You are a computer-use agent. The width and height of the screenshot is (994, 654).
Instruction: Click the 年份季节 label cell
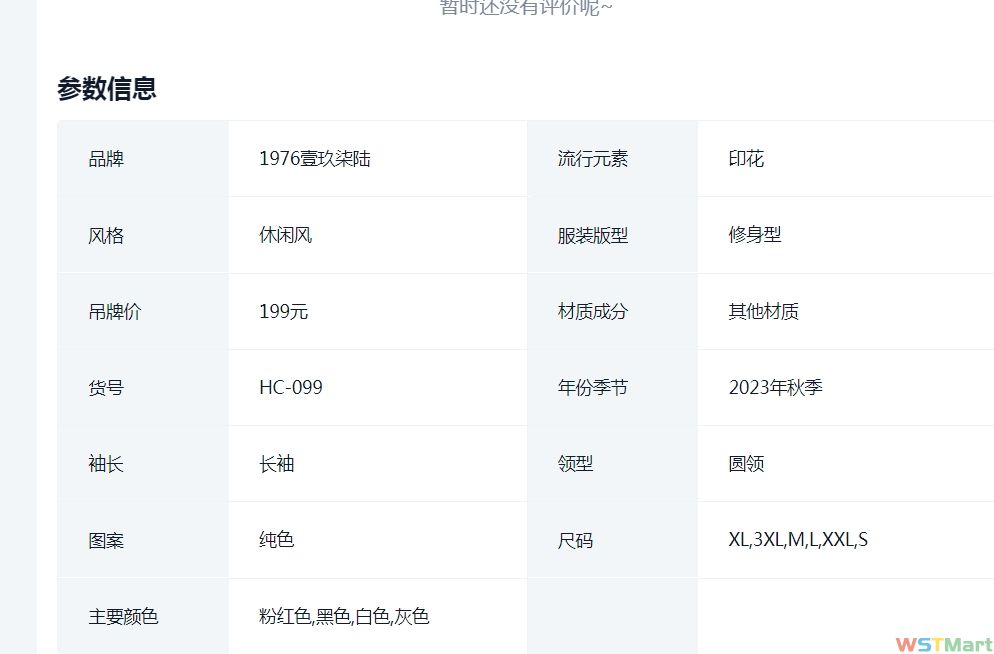point(593,388)
